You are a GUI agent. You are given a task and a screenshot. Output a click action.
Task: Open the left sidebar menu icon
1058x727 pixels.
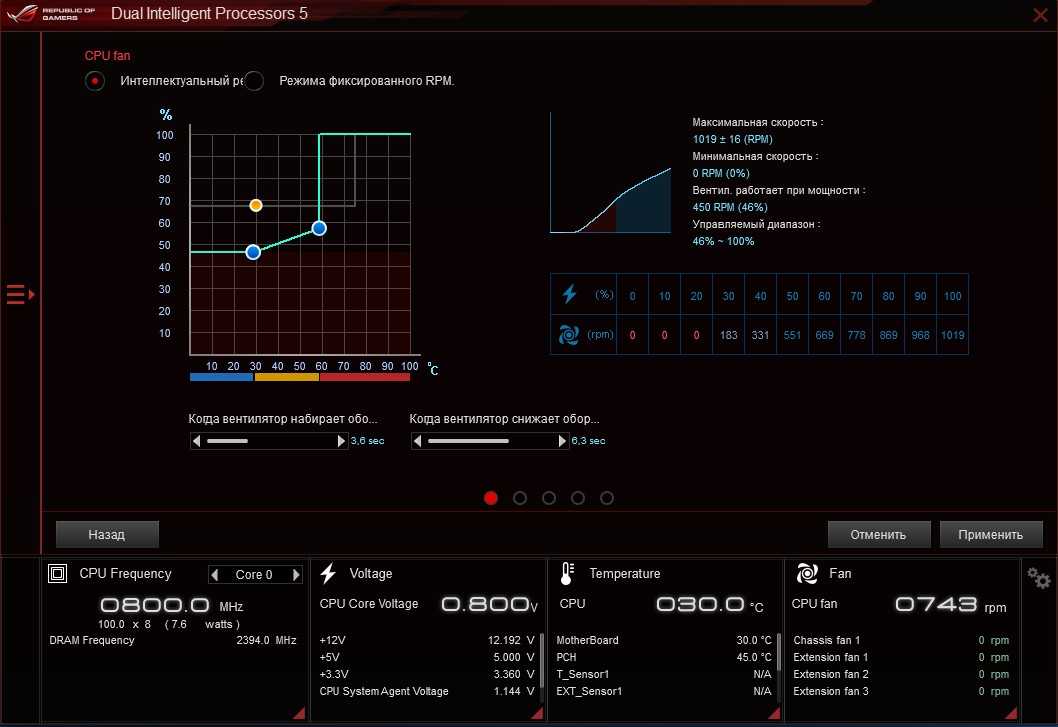point(20,294)
